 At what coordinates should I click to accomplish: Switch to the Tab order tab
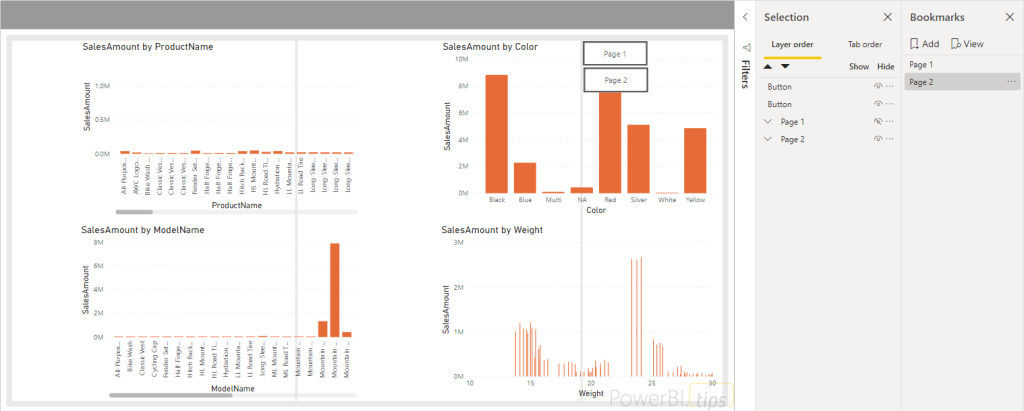pos(864,44)
